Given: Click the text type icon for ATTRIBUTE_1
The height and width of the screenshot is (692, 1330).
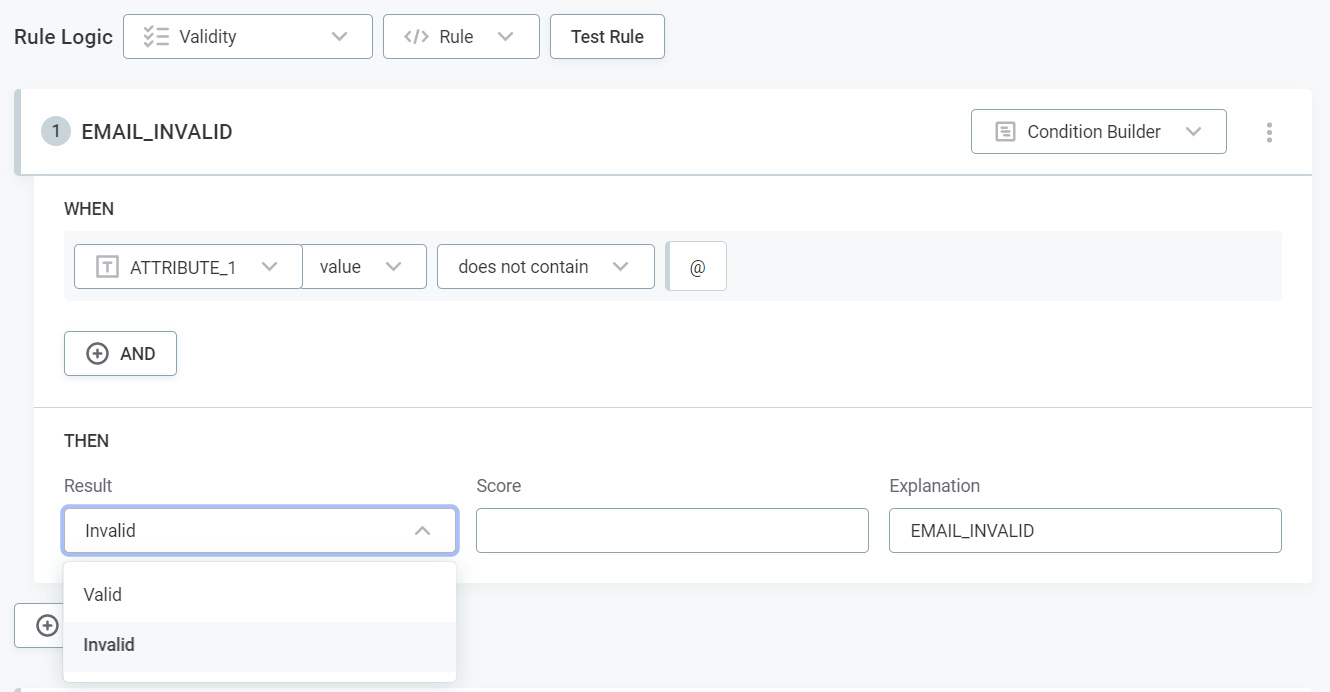Looking at the screenshot, I should point(107,267).
